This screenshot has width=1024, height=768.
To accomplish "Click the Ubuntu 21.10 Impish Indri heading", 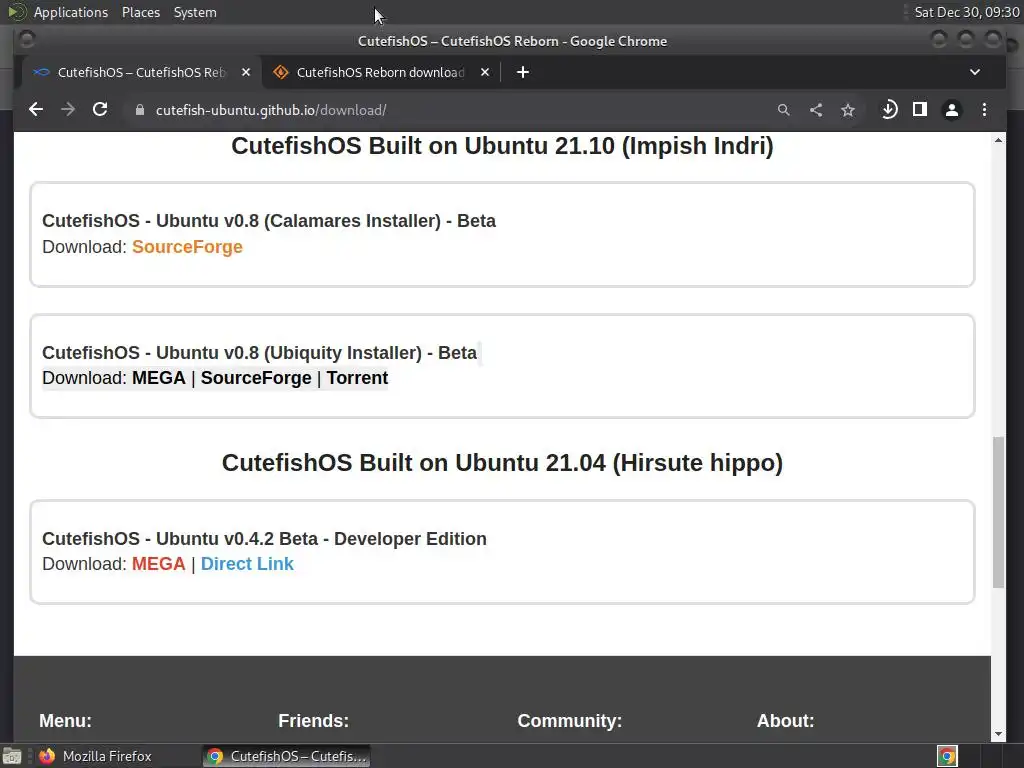I will coord(502,146).
